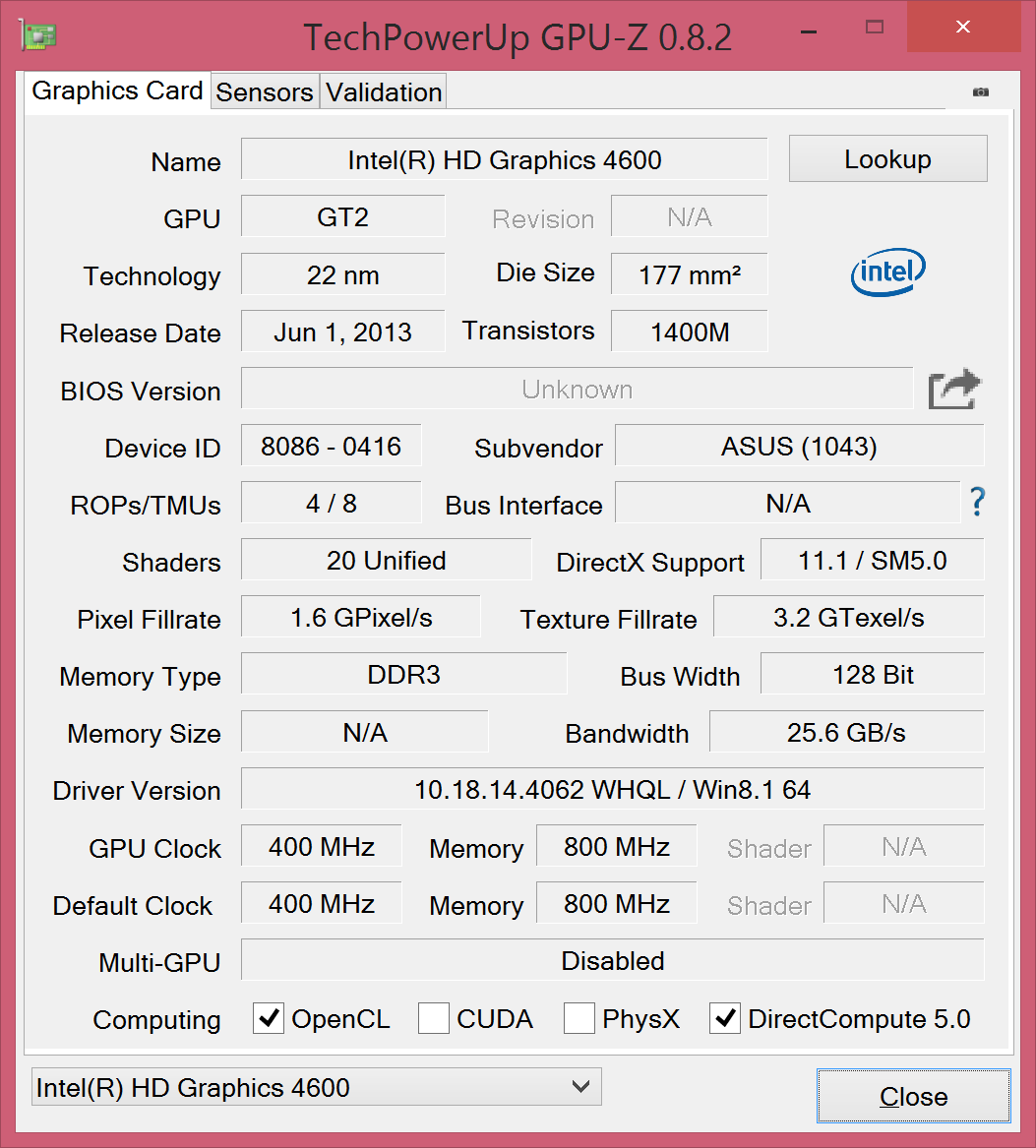Click the graphics card Name field
The width and height of the screenshot is (1036, 1148).
tap(504, 159)
